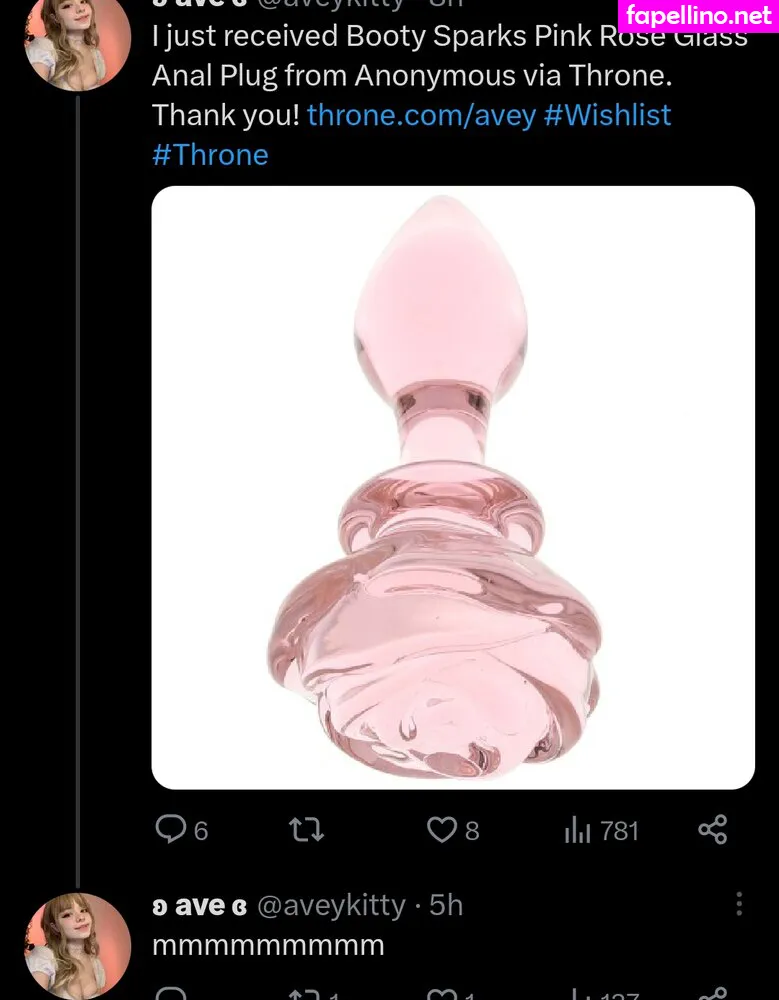The image size is (779, 1000).
Task: Open the three-dot menu on the 5h reply
Action: pos(739,904)
